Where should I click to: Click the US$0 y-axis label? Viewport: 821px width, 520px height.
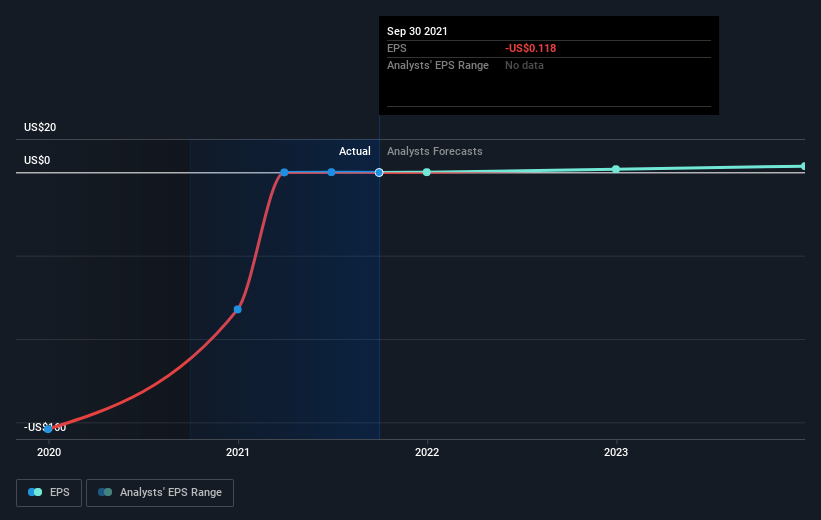tap(37, 160)
